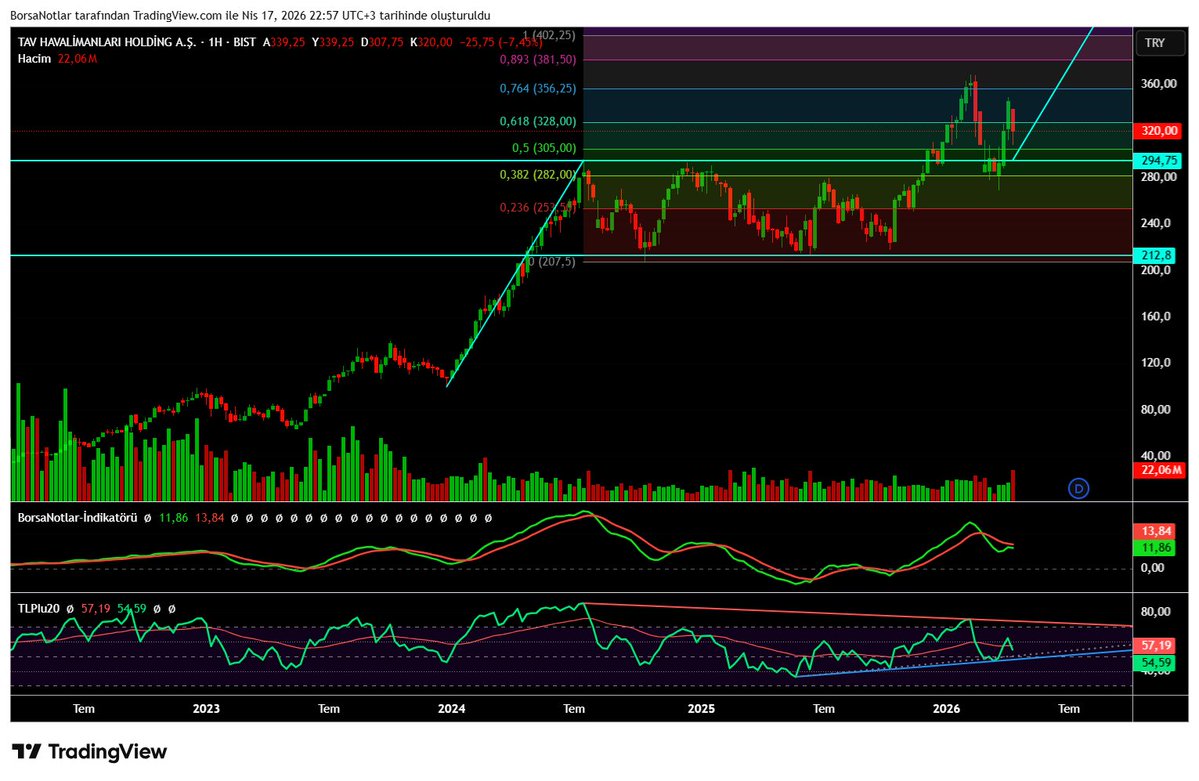Click the blue circled D marker on chart

pos(1078,488)
